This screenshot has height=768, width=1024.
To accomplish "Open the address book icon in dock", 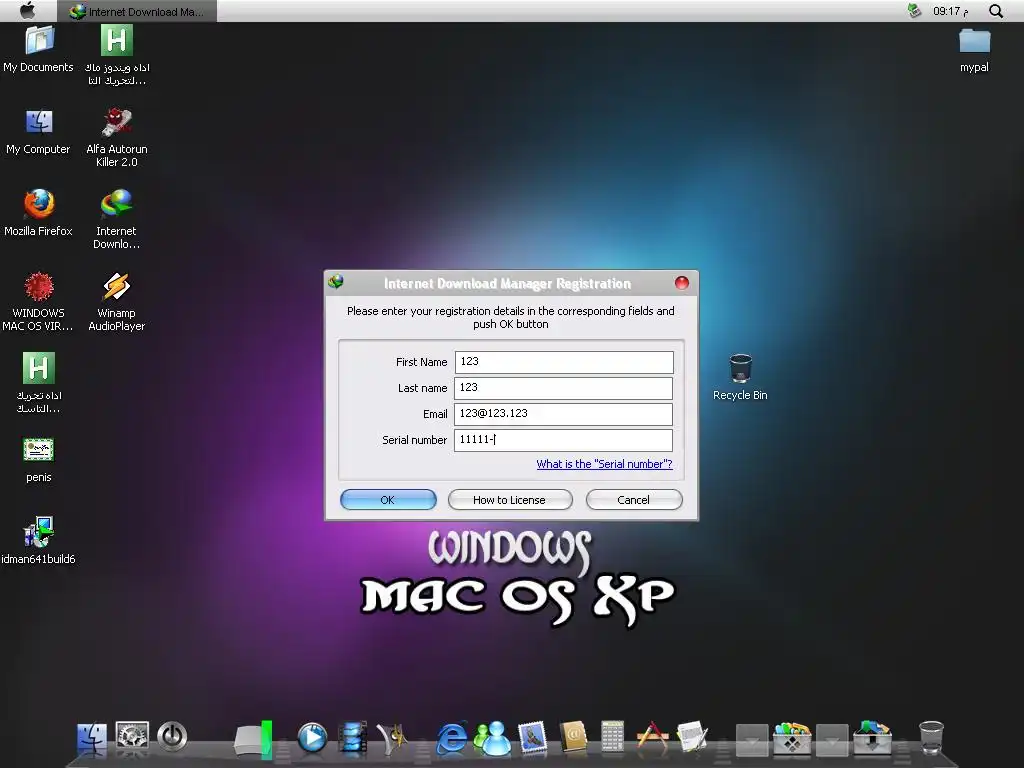I will coord(573,738).
